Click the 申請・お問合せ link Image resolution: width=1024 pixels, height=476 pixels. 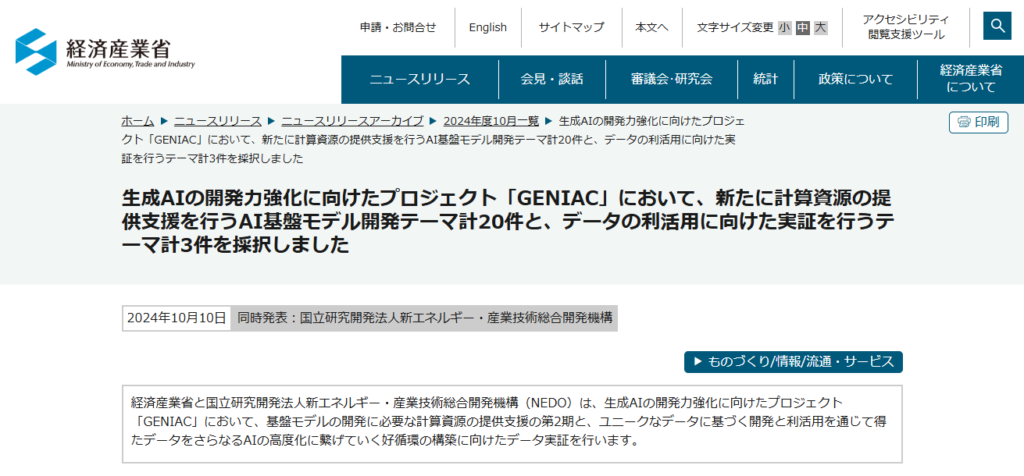[x=398, y=28]
